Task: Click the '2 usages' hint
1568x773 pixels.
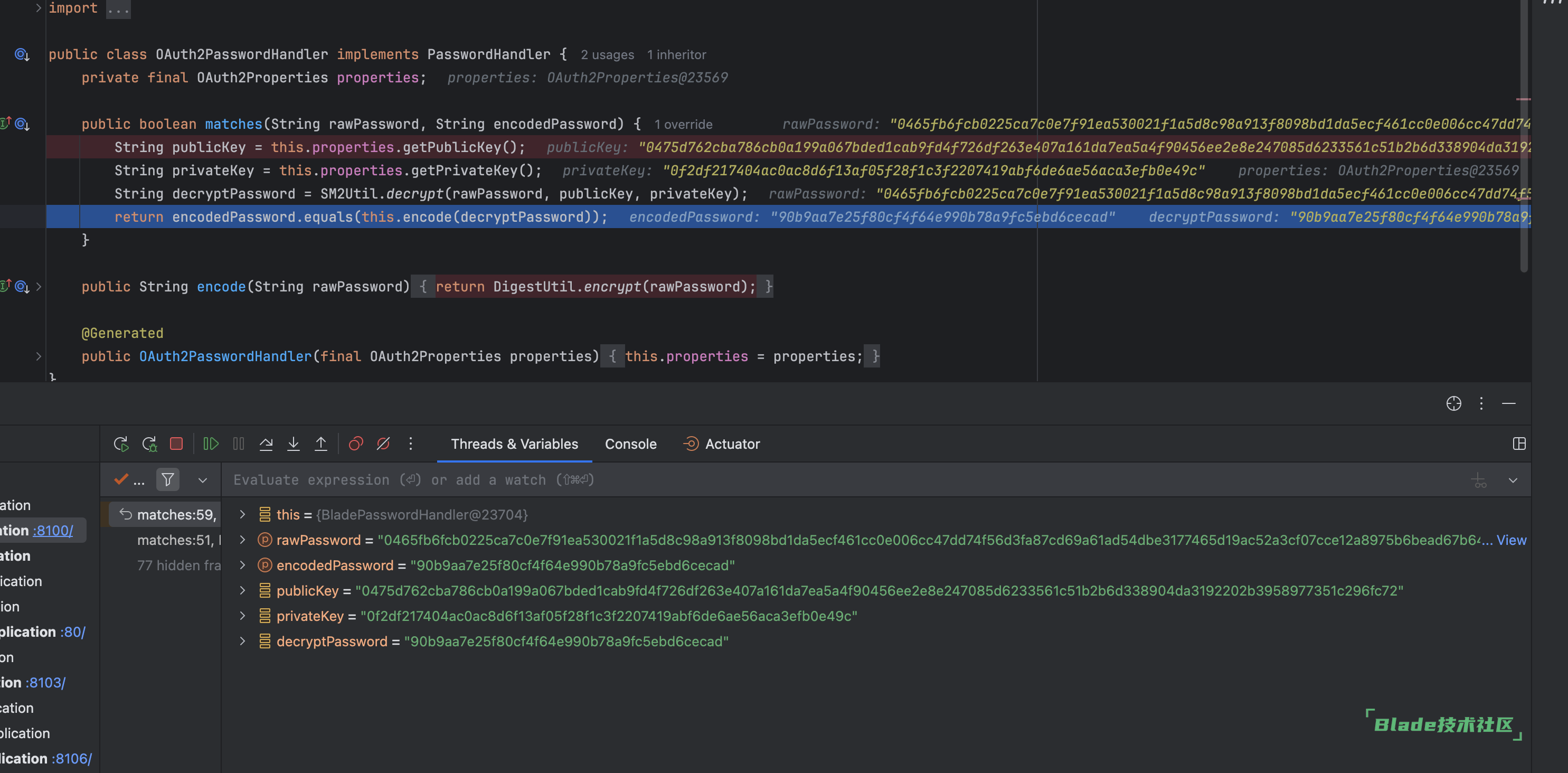Action: 608,55
